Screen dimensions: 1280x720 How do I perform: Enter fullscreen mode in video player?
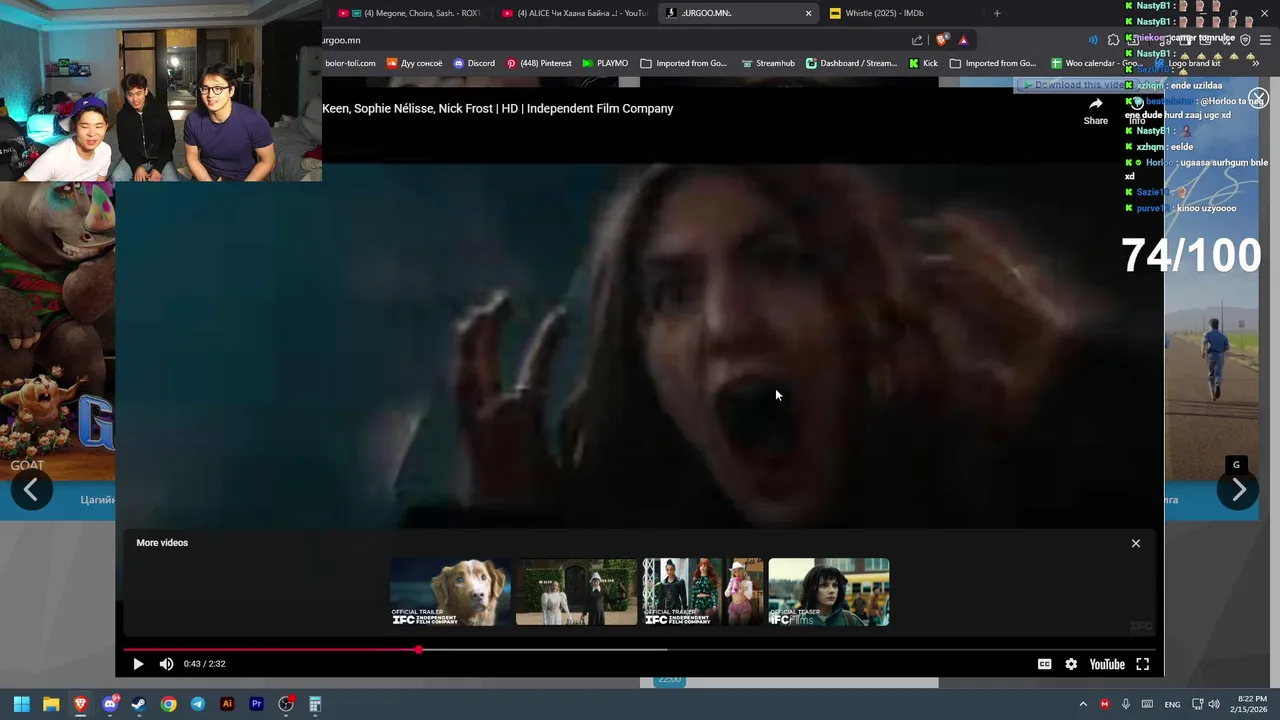pyautogui.click(x=1142, y=664)
